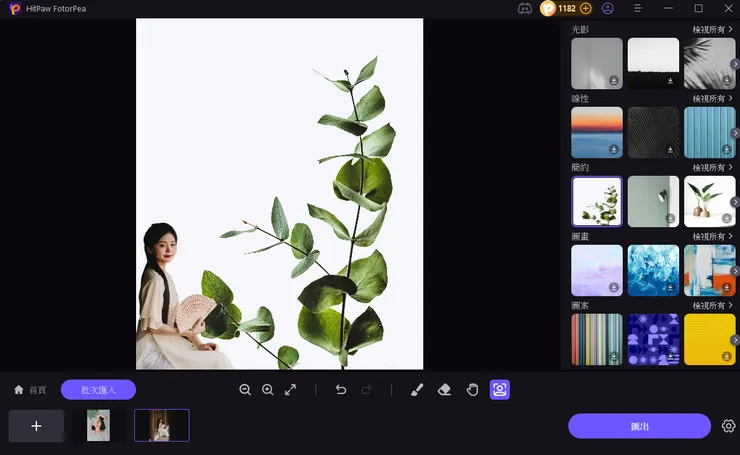Expand the 光影 row with the right arrow
This screenshot has height=455, width=740.
(735, 64)
